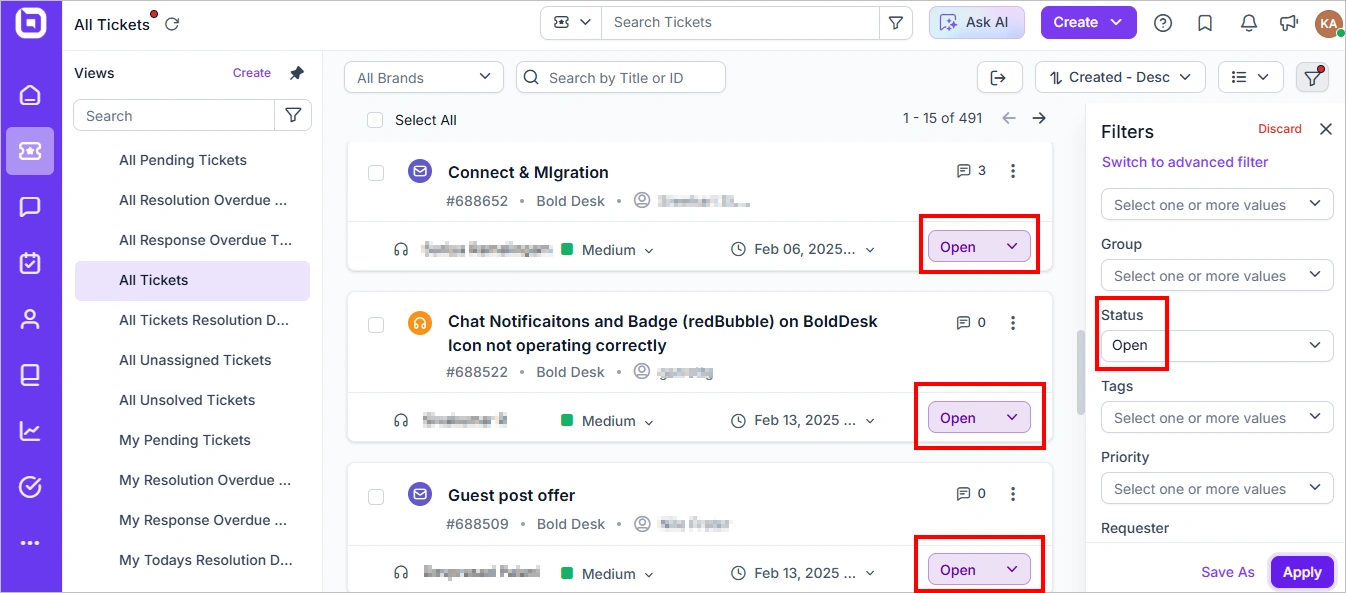Open the bookmarks icon in header
Viewport: 1346px width, 593px height.
point(1205,22)
